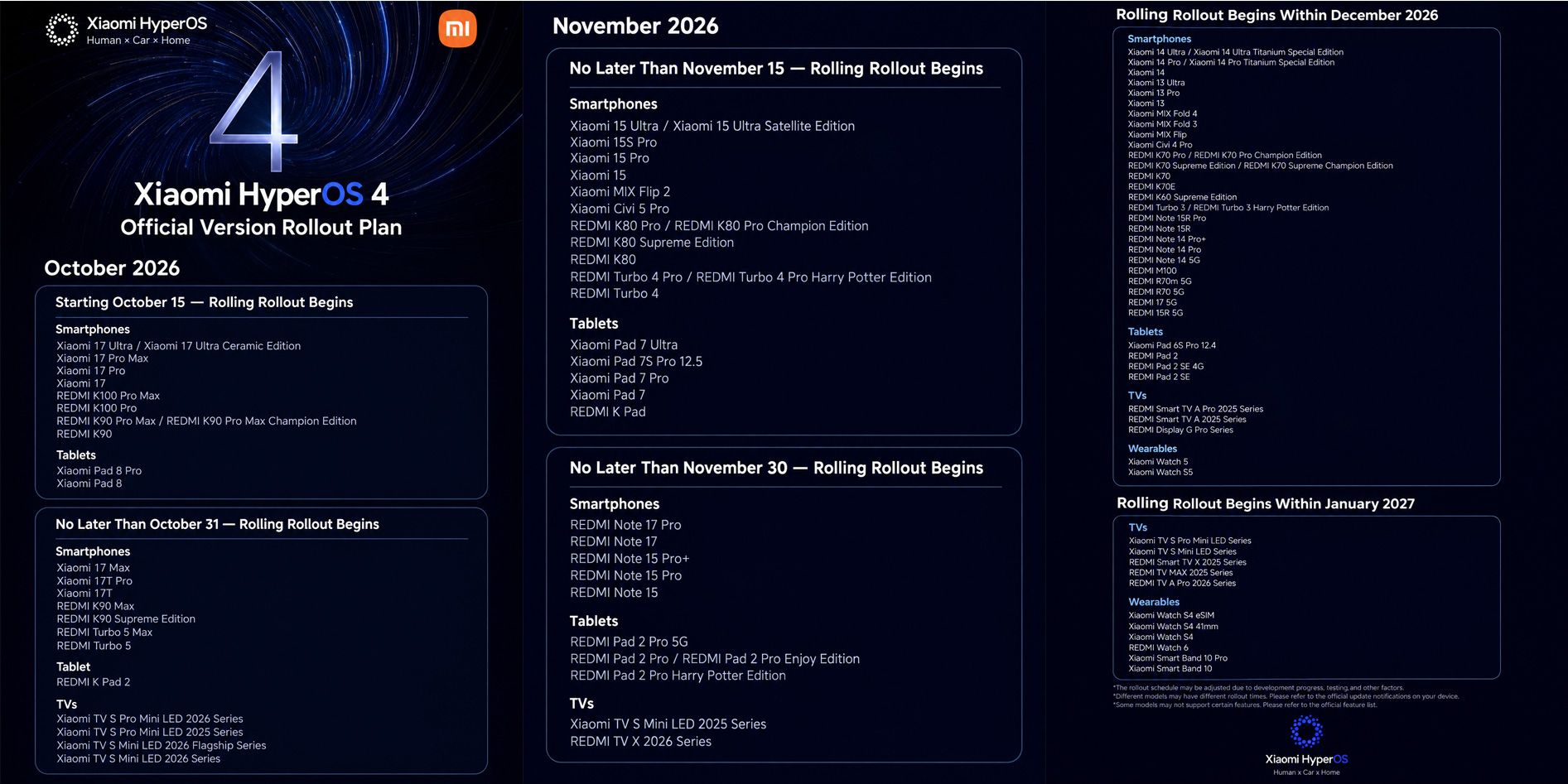This screenshot has width=1568, height=784.
Task: Select the "REDMI K60 Supreme Edition" line
Action: coord(1183,197)
